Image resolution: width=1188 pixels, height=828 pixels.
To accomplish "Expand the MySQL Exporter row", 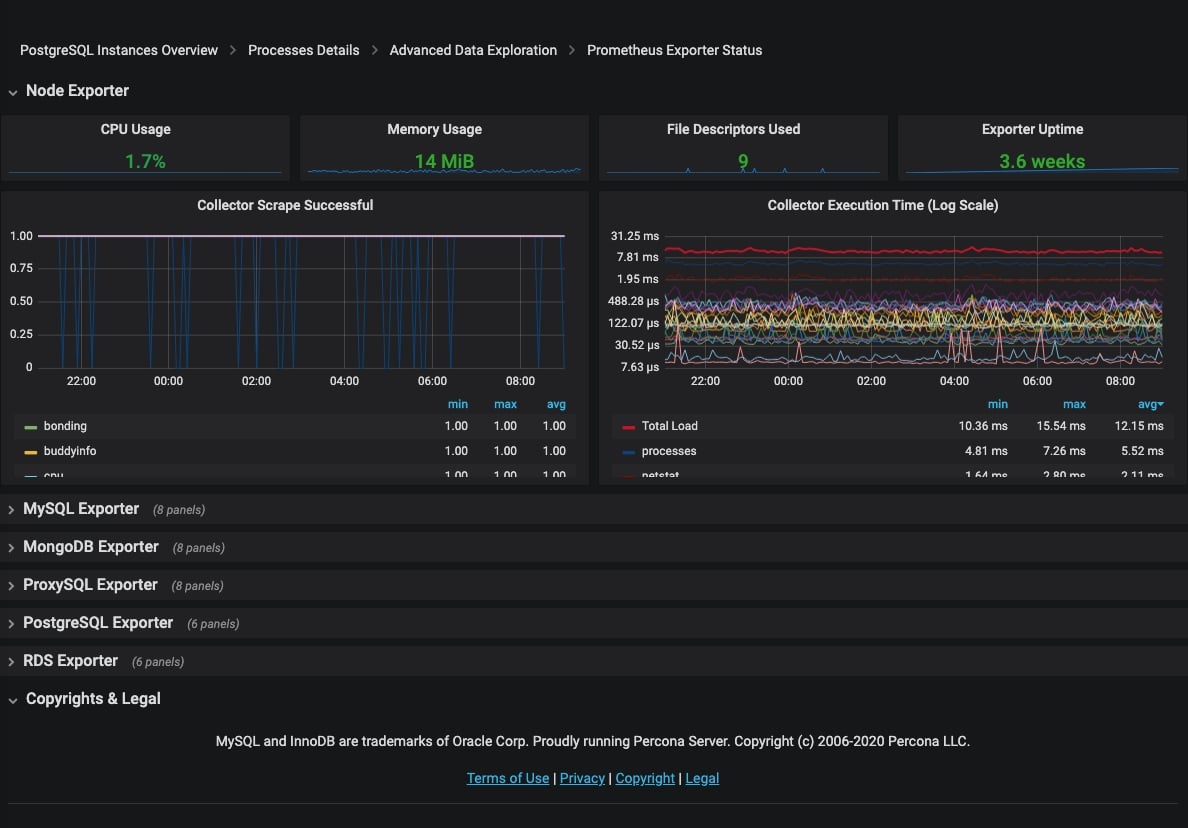I will (x=81, y=509).
